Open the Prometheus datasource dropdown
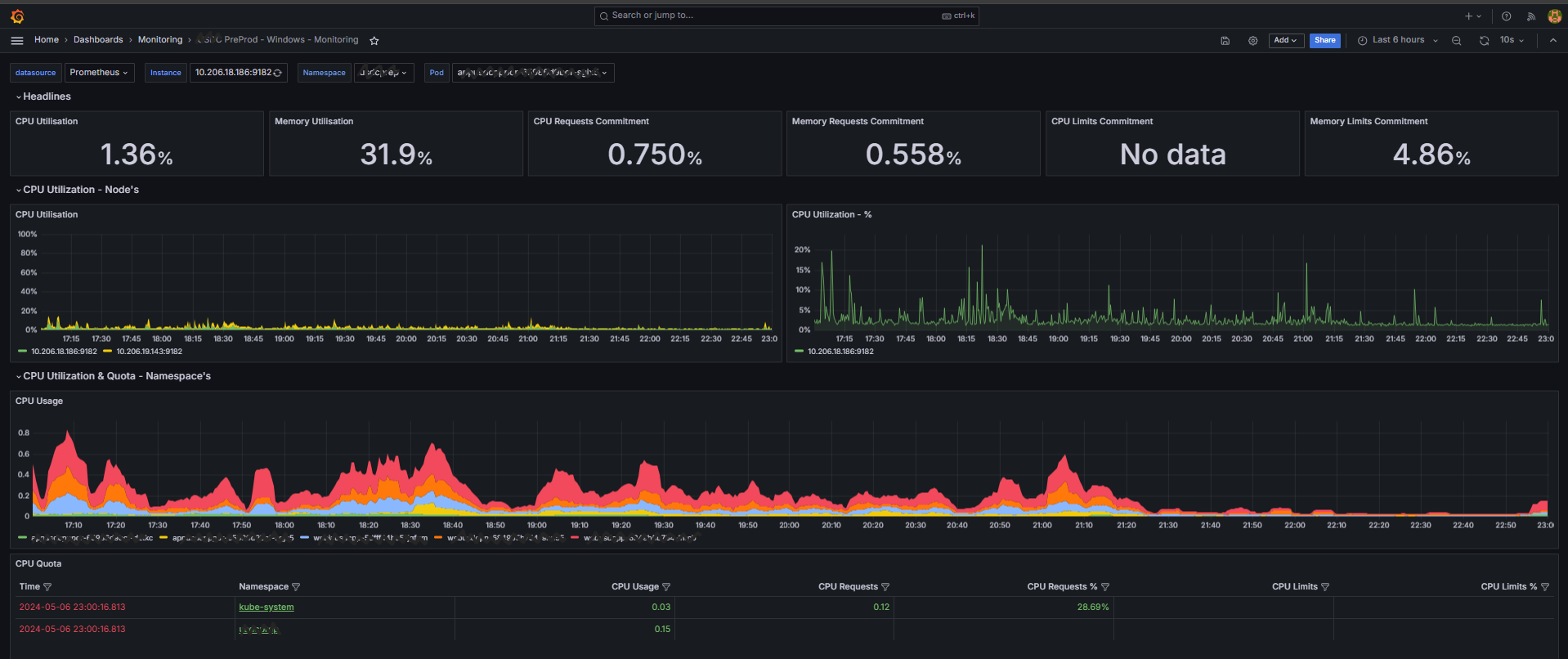 [x=99, y=73]
